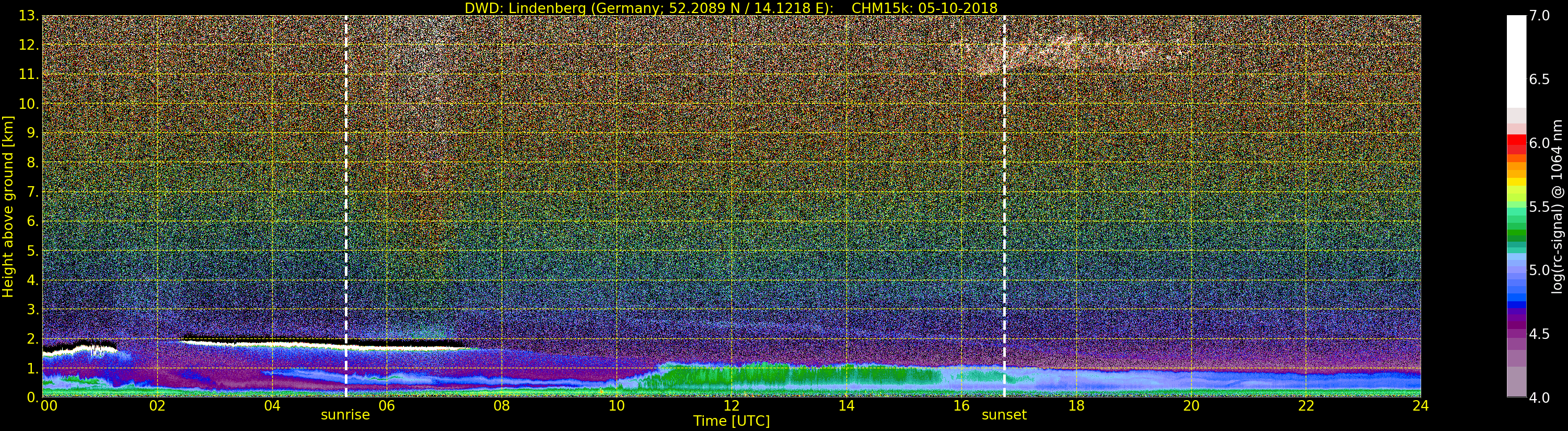Click the 'sunrise' label below the axis

pos(345,415)
